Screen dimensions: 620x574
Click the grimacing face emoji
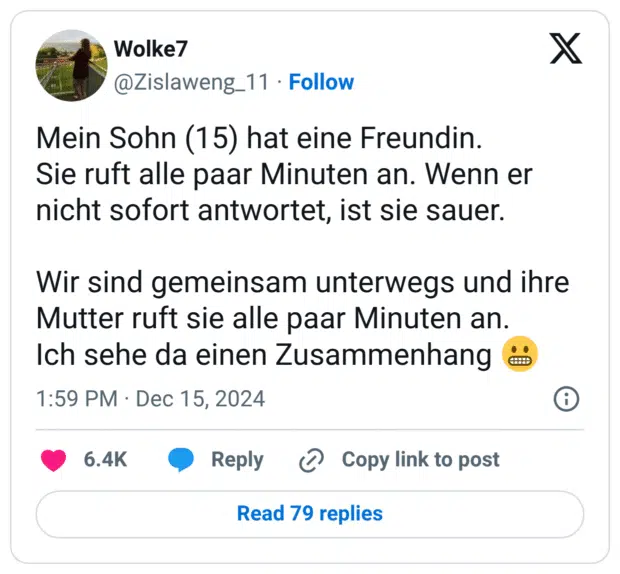[520, 354]
